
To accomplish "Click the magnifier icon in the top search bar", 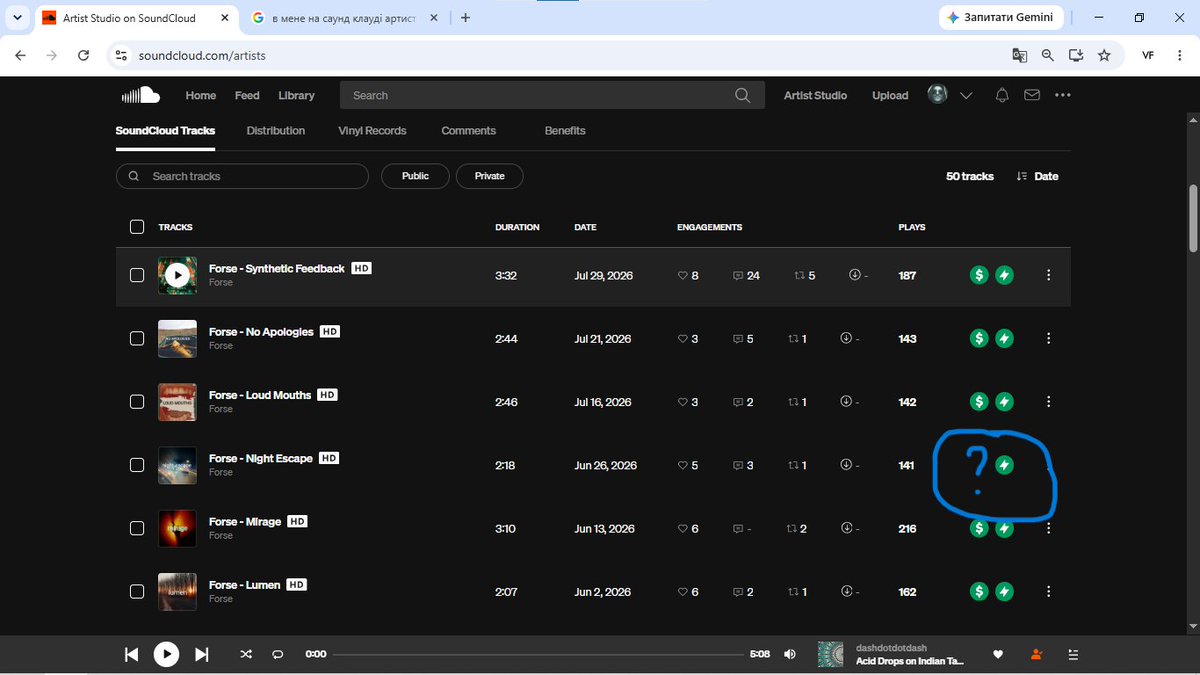I will (x=742, y=95).
